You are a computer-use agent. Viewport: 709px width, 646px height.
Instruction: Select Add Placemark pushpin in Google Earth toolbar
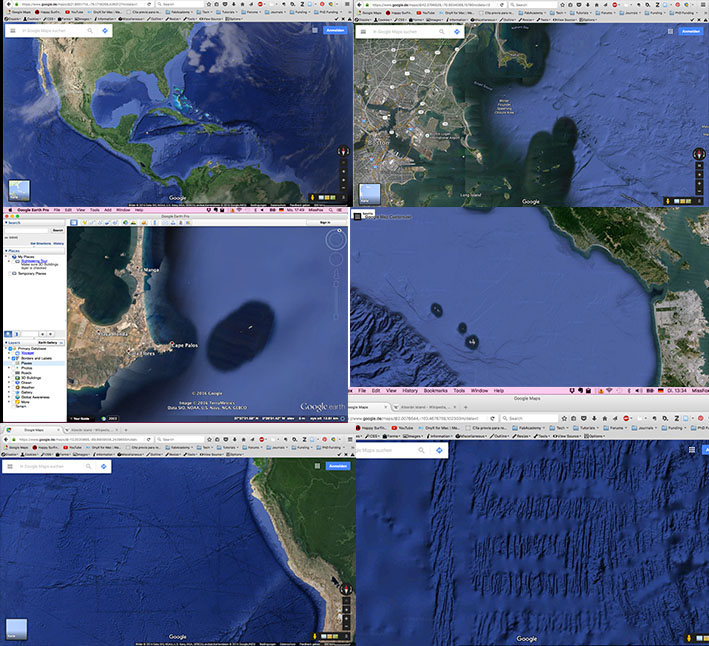click(84, 222)
